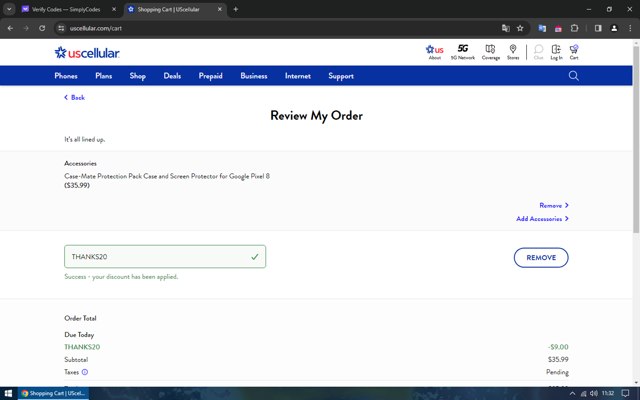
Task: Open a new browser tab
Action: (x=236, y=9)
